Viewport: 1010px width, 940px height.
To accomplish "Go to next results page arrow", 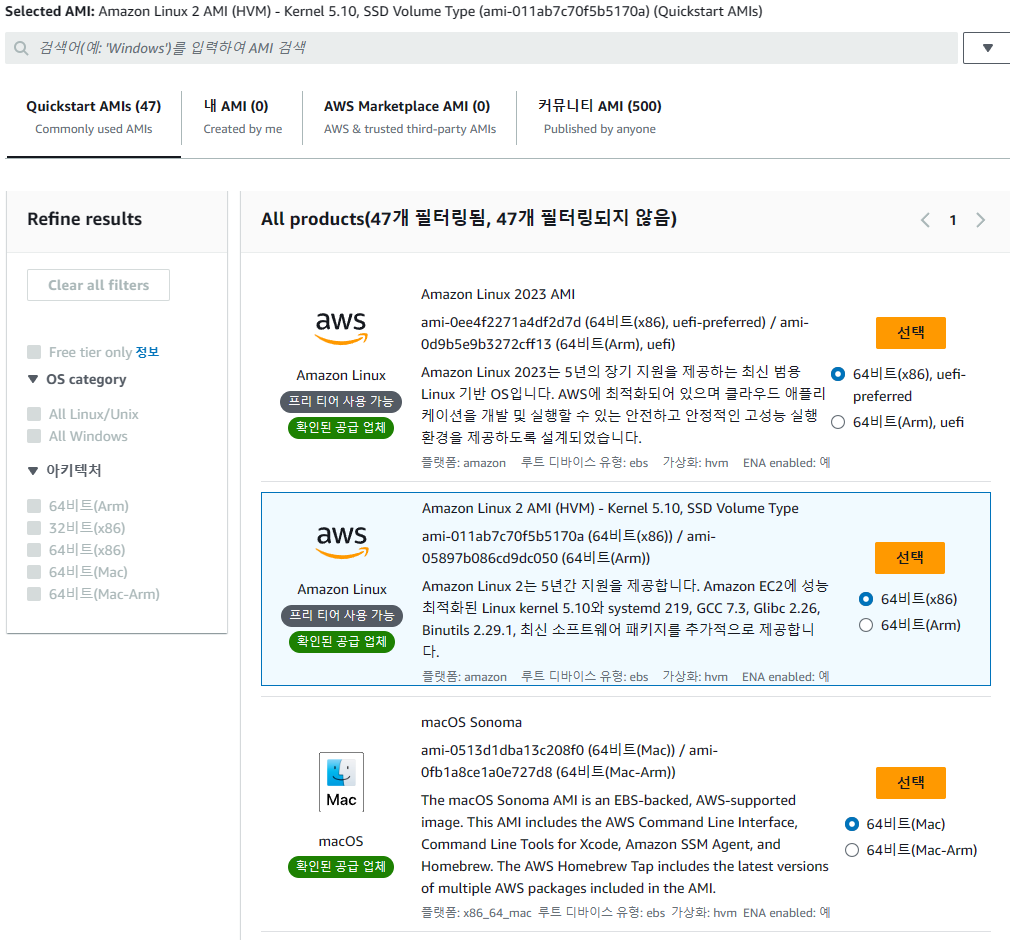I will 980,220.
